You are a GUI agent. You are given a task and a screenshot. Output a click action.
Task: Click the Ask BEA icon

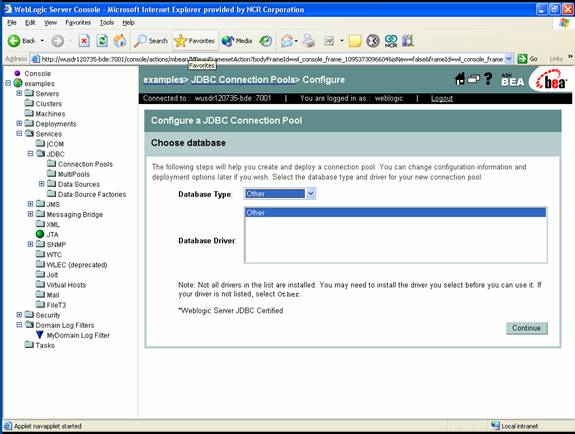512,79
